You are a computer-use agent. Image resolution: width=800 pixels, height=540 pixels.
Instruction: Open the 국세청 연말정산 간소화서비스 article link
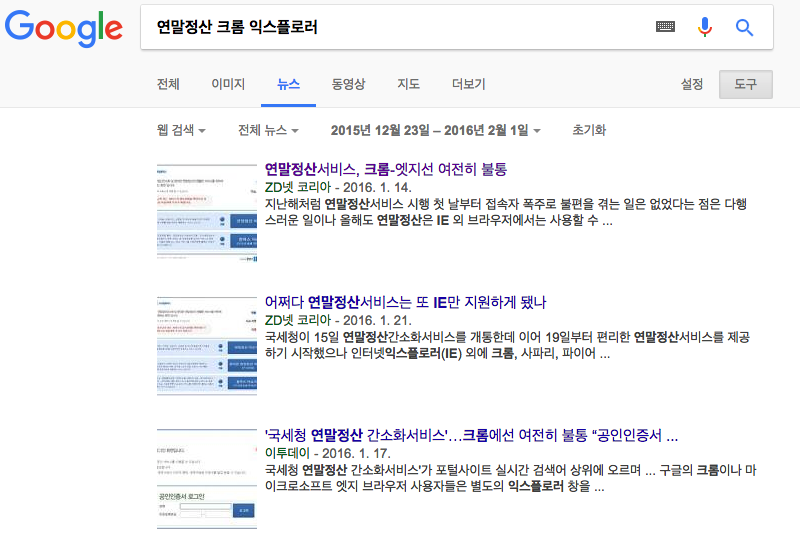(471, 435)
